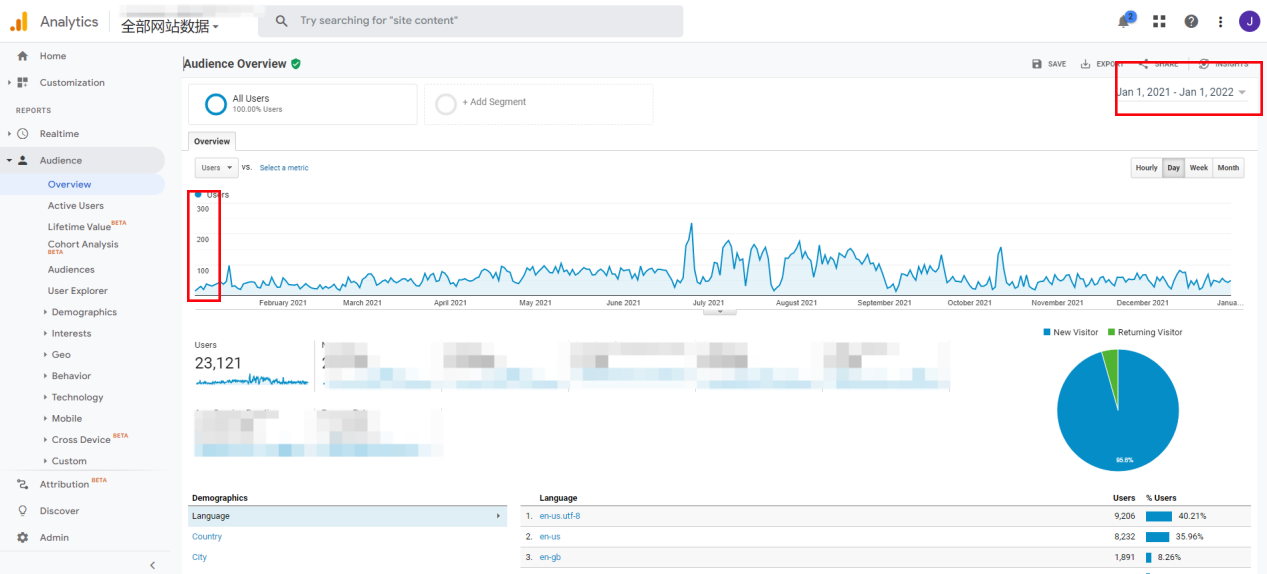Open the three-dot more options menu

pos(1220,21)
